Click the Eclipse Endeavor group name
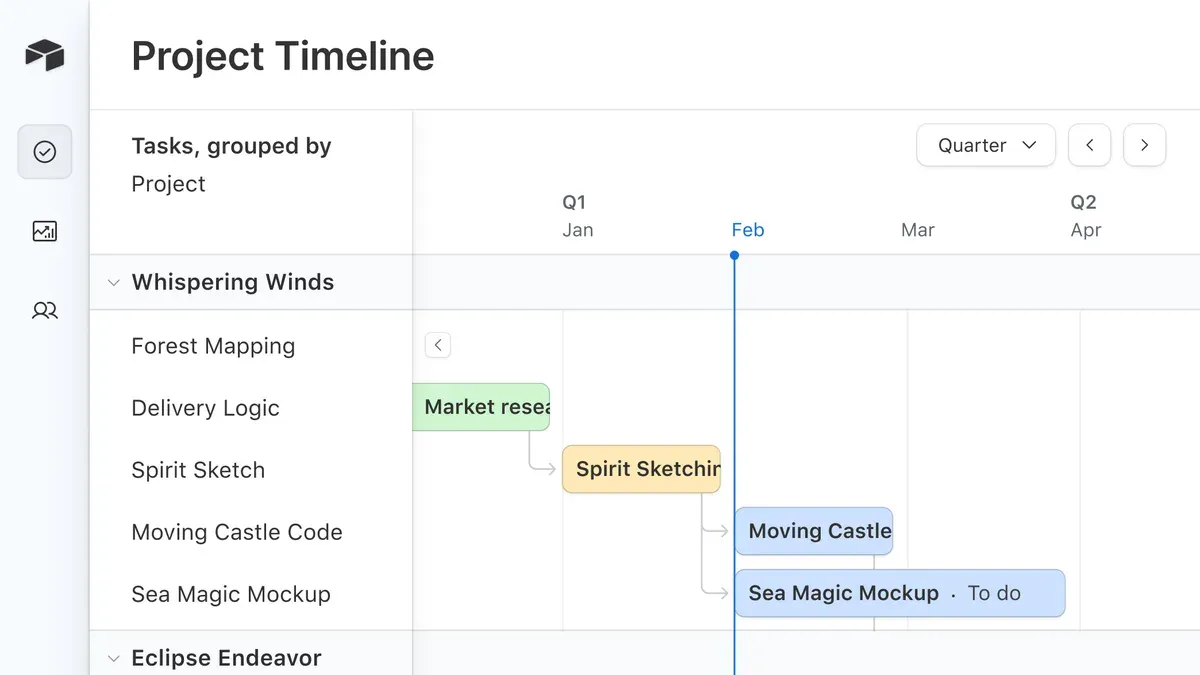Image resolution: width=1200 pixels, height=675 pixels. pyautogui.click(x=227, y=658)
